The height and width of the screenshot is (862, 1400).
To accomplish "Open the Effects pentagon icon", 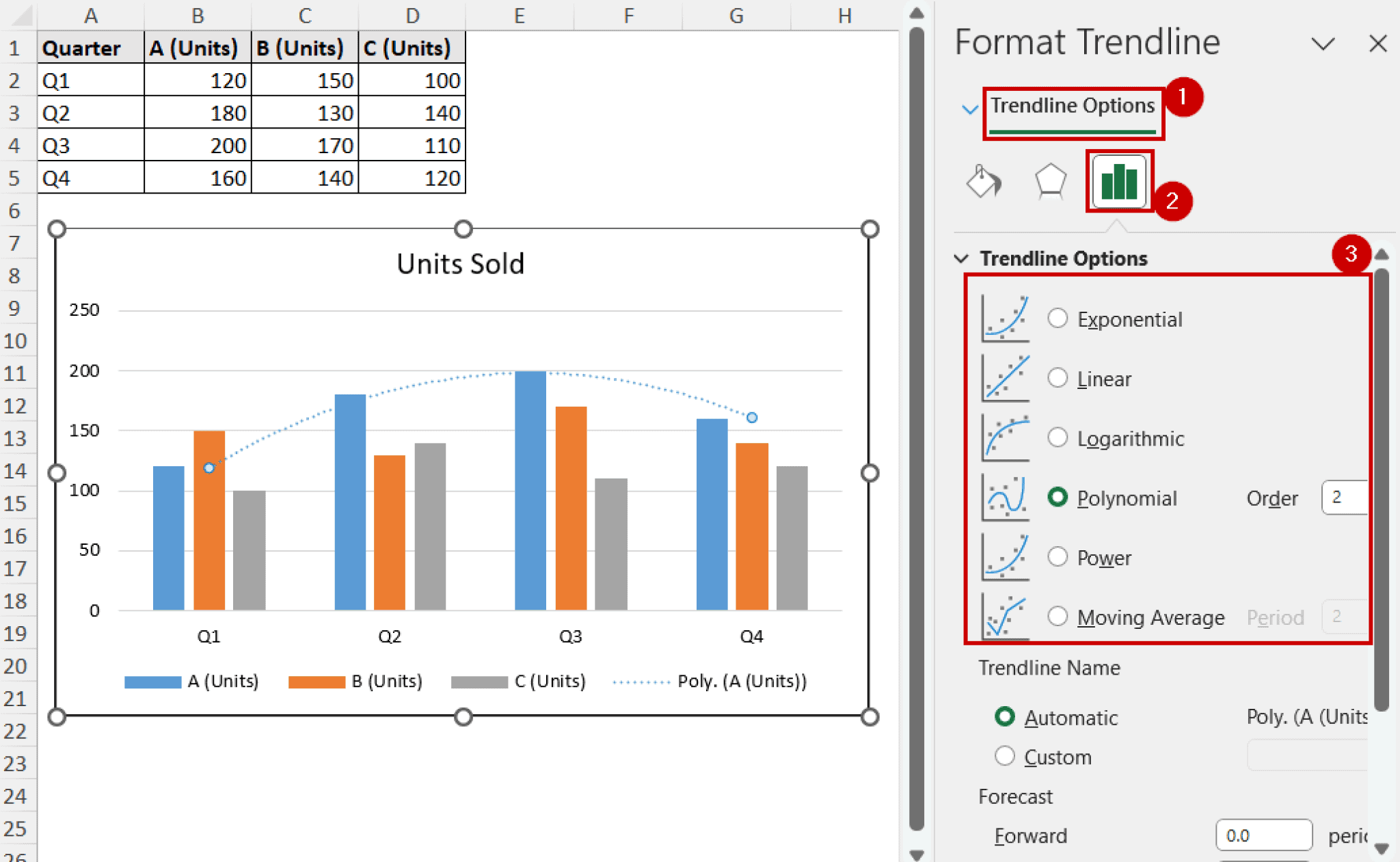I will [1050, 181].
